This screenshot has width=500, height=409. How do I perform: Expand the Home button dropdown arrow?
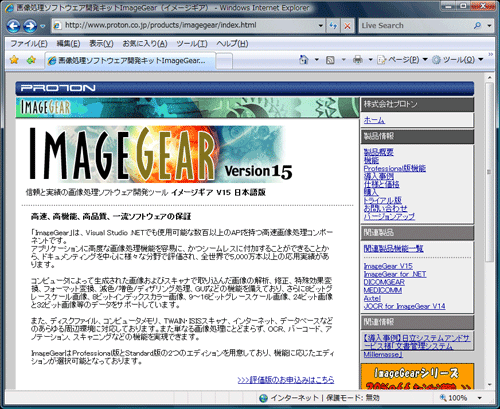[317, 60]
